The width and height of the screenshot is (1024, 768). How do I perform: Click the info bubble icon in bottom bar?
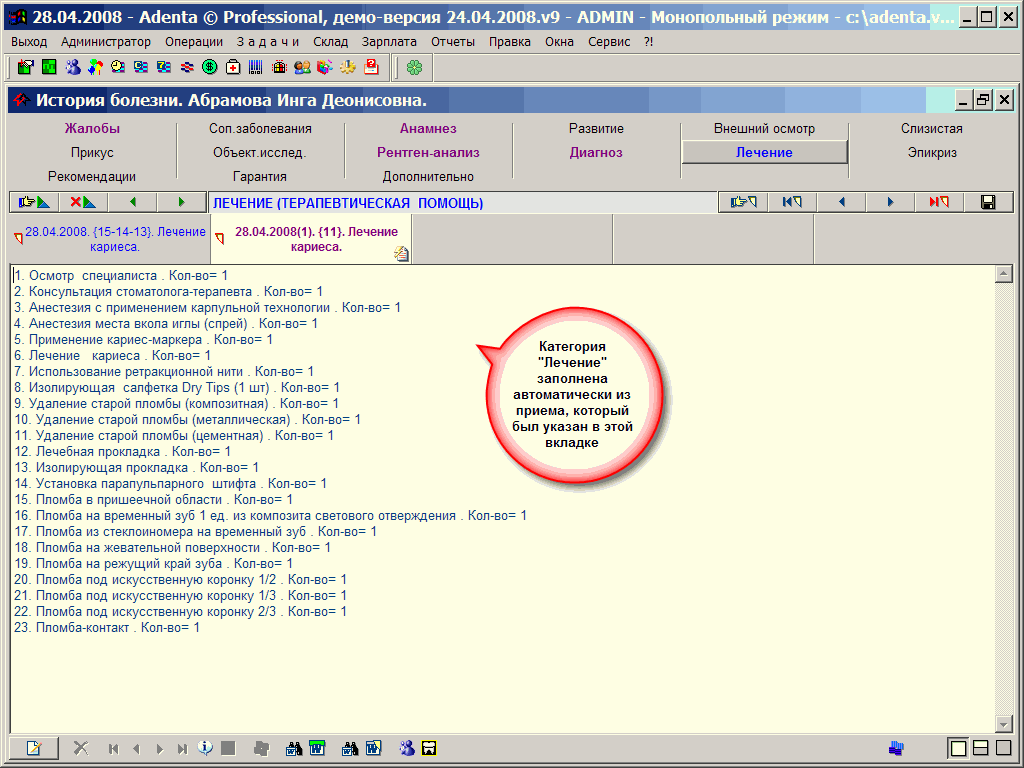pyautogui.click(x=205, y=748)
